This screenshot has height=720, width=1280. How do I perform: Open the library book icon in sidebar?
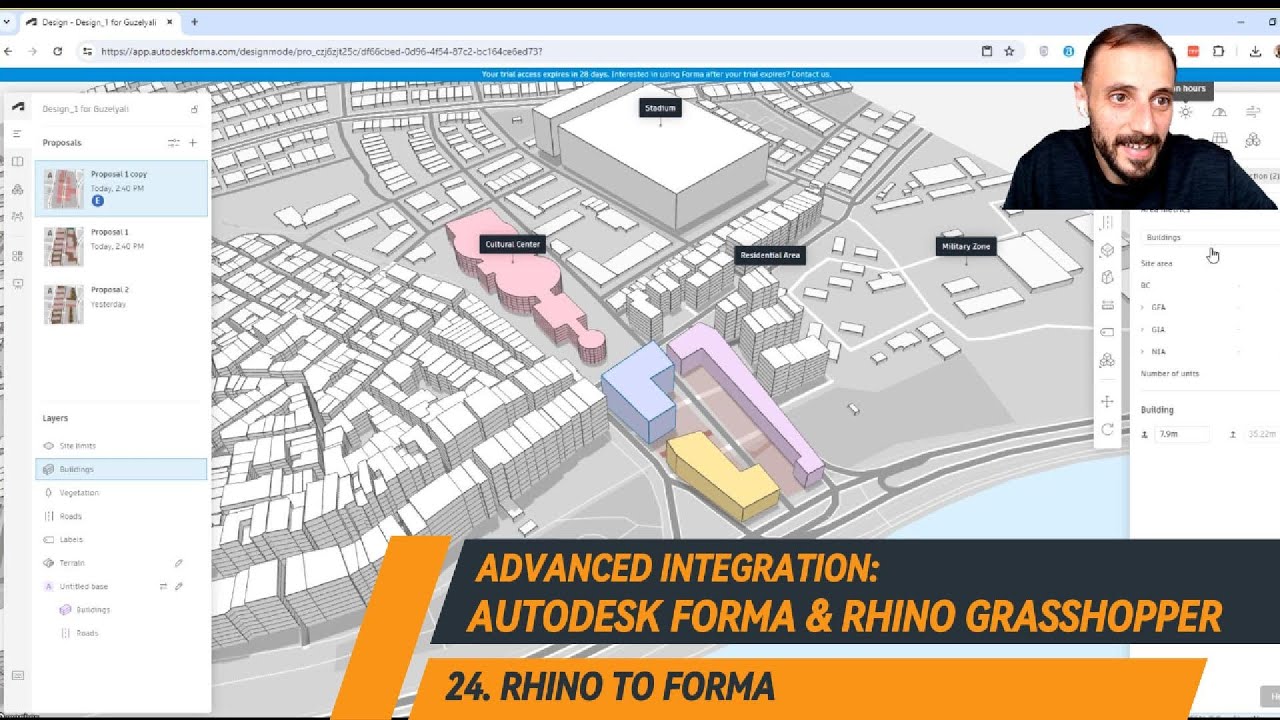pyautogui.click(x=17, y=161)
